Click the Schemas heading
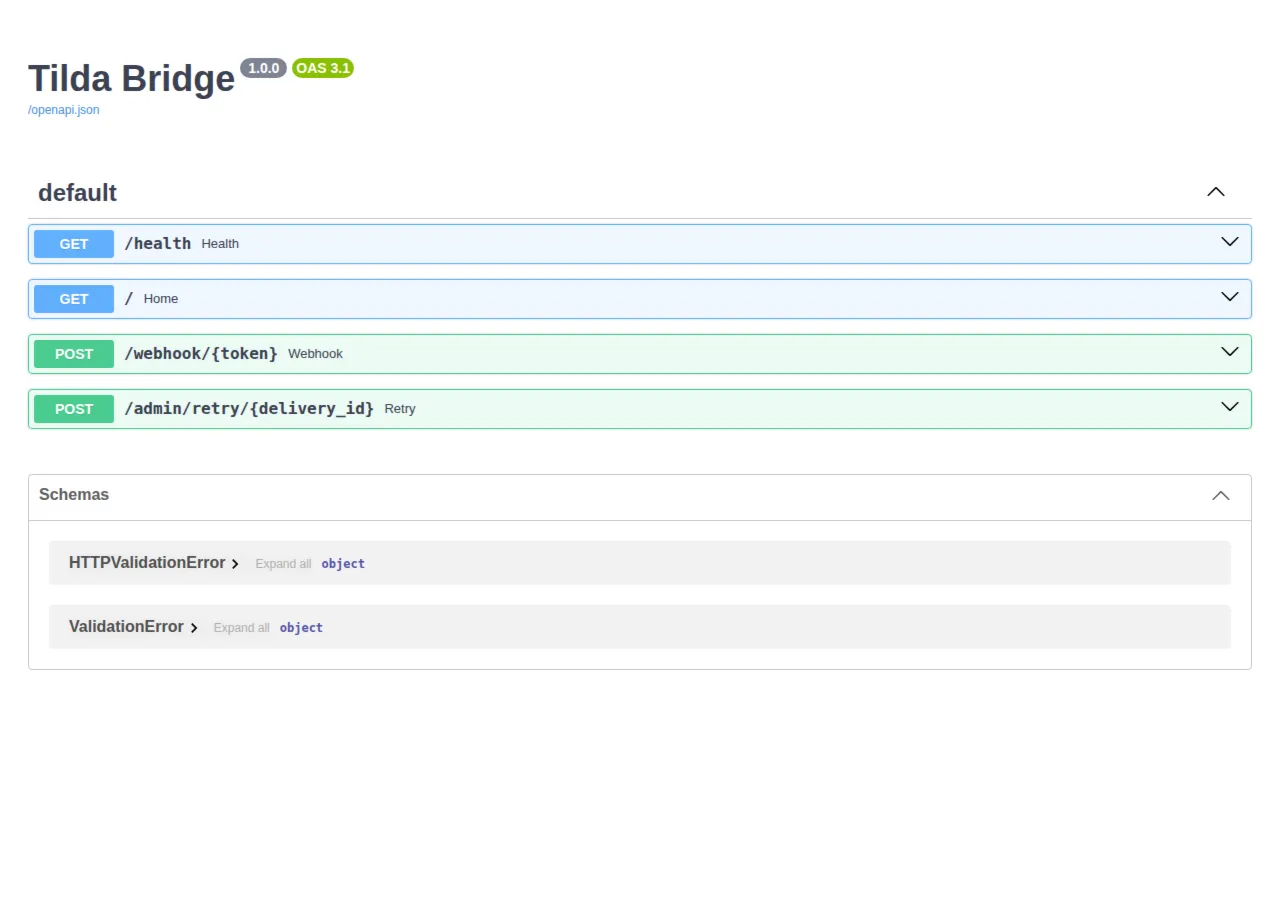 click(x=74, y=495)
